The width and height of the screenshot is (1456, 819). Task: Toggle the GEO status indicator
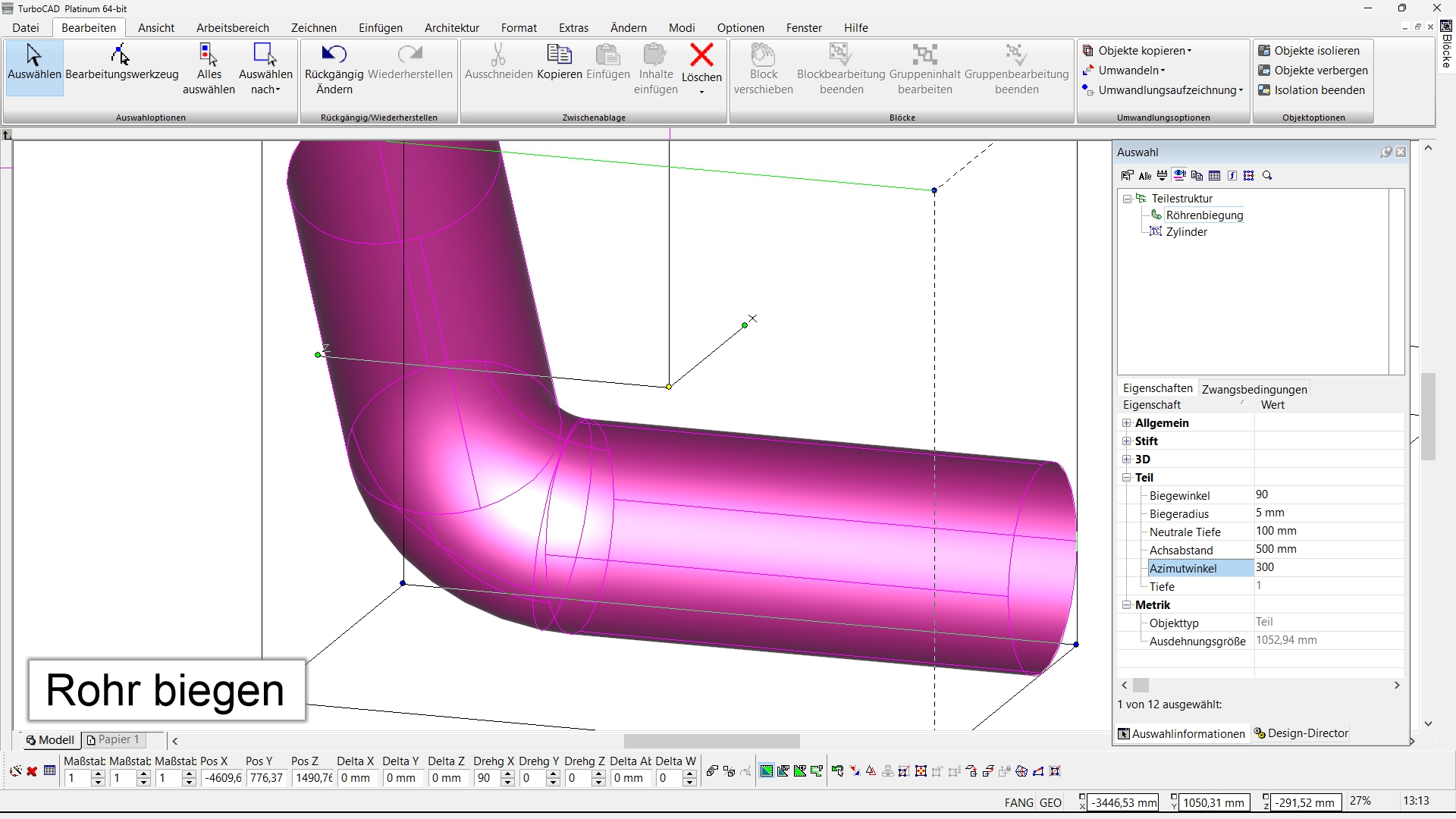[x=1050, y=802]
